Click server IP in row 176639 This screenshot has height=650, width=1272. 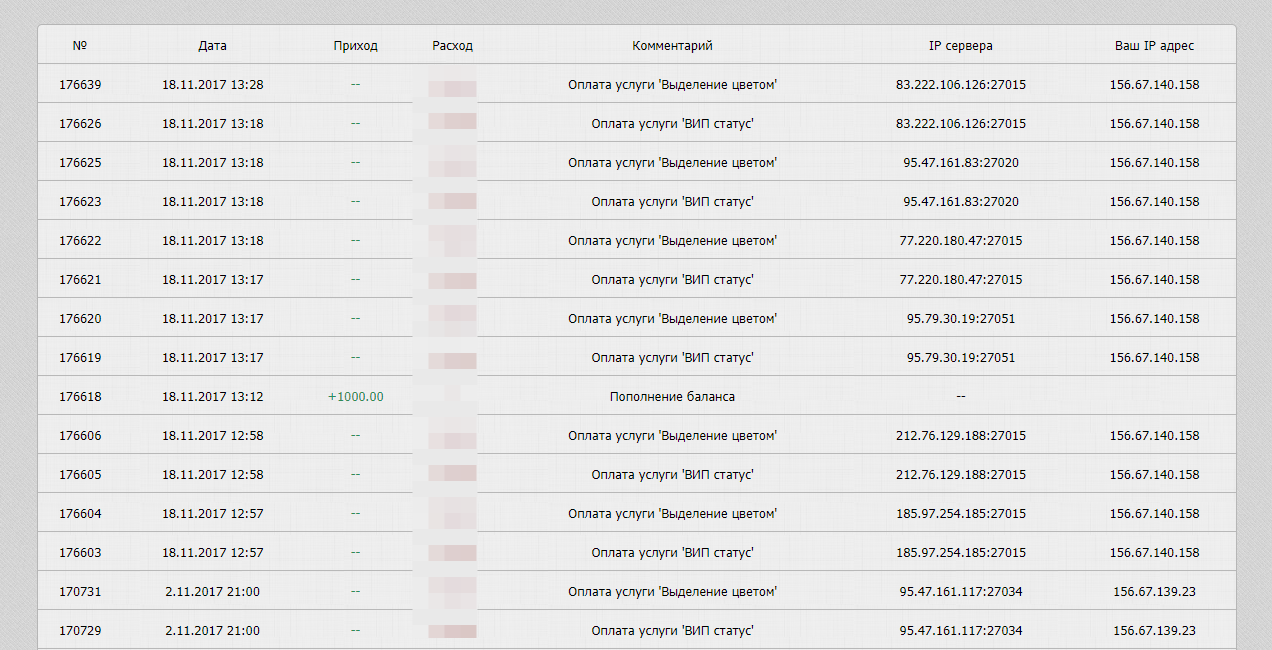[961, 85]
